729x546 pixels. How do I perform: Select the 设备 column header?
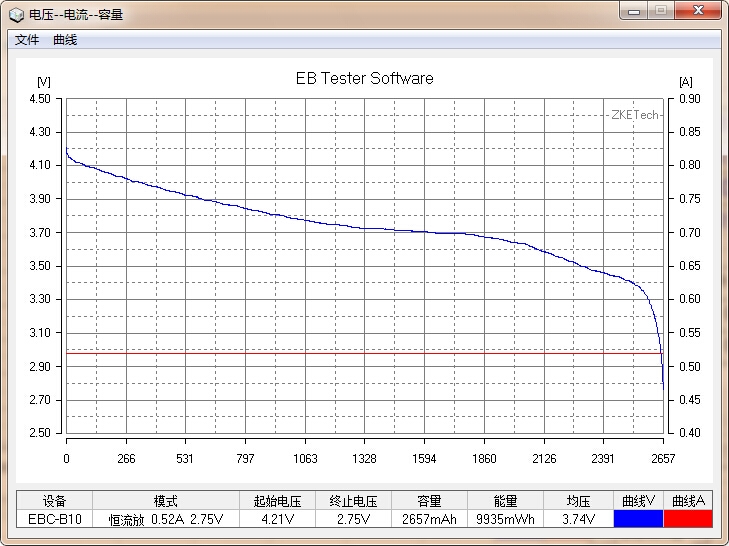click(x=54, y=501)
